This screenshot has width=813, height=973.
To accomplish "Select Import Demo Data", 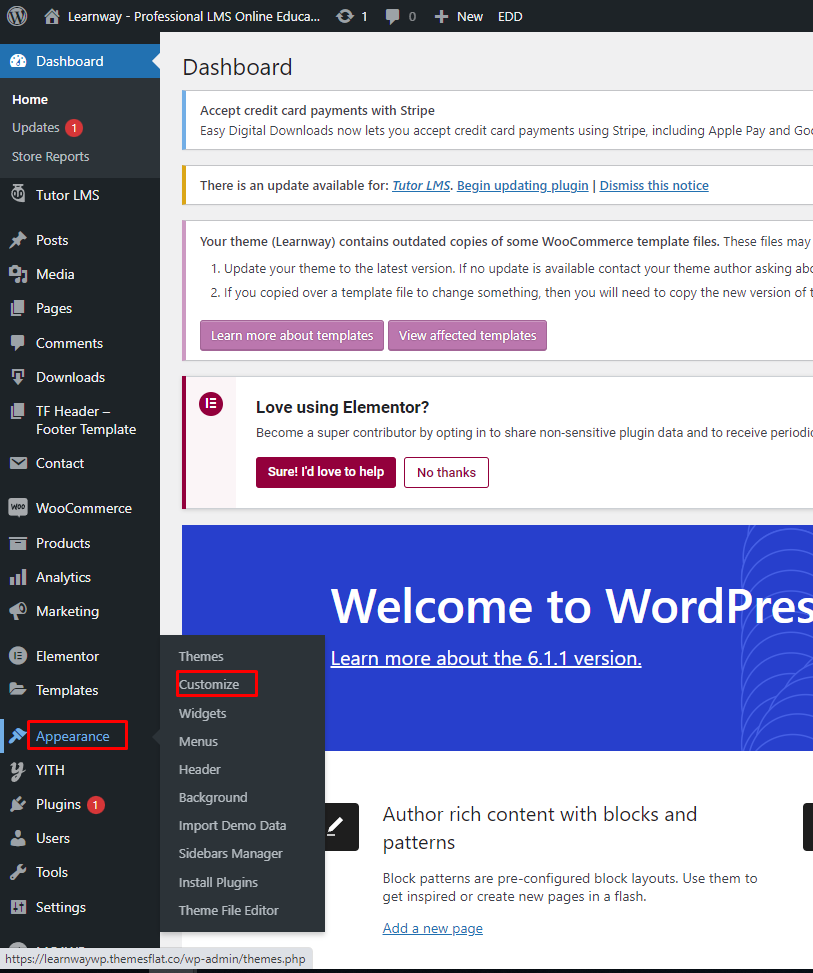I will coord(232,825).
